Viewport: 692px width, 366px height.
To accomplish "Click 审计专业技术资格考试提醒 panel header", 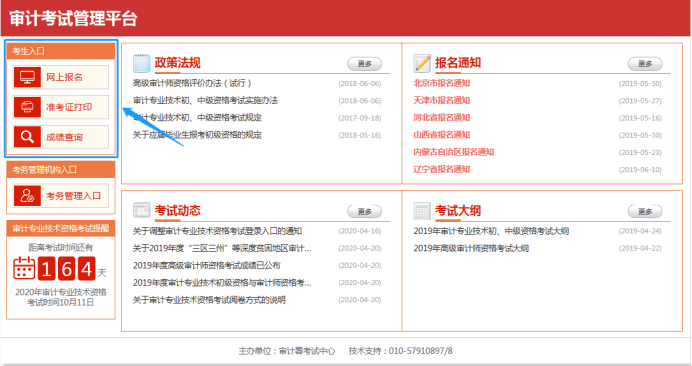I will (61, 228).
